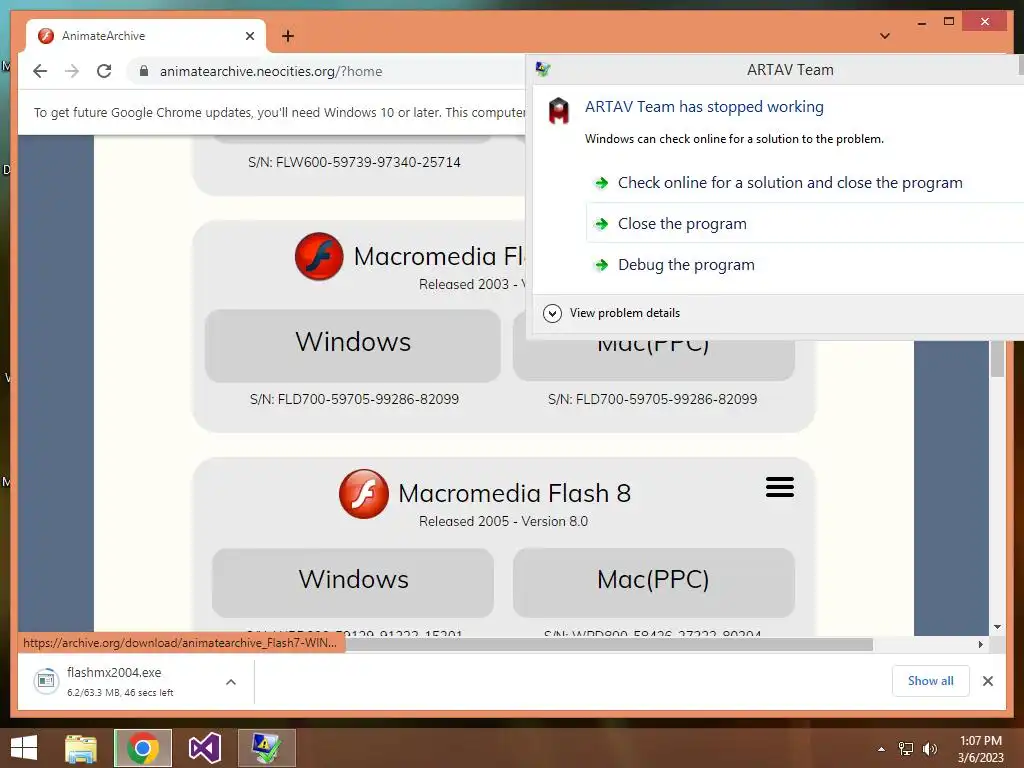Viewport: 1024px width, 768px height.
Task: Open a new Chrome tab
Action: (x=287, y=36)
